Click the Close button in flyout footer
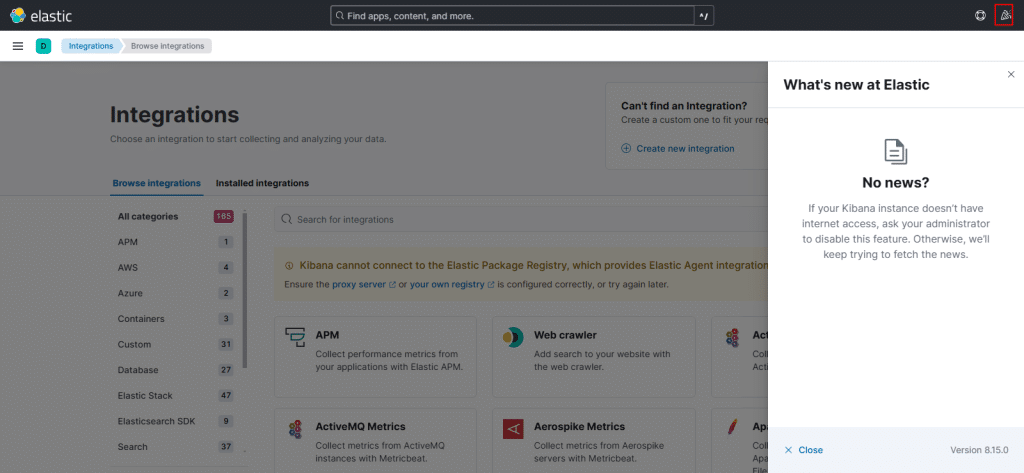 804,450
